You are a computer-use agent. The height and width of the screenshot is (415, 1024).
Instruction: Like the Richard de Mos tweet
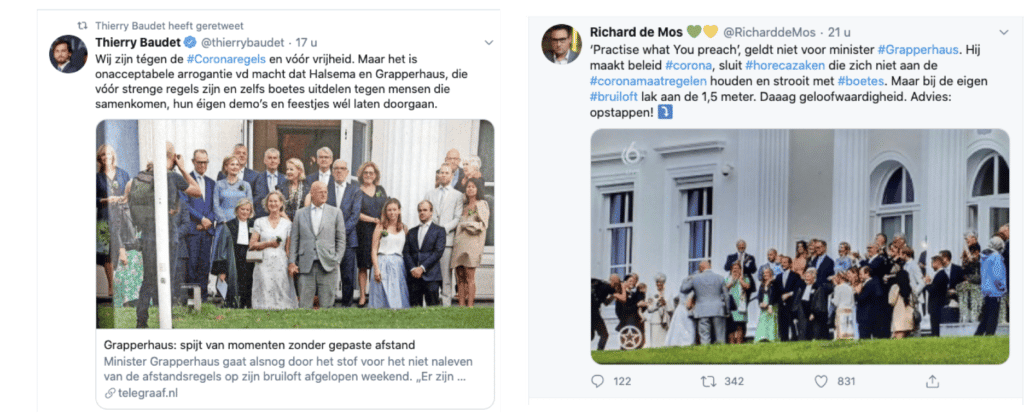[x=821, y=381]
